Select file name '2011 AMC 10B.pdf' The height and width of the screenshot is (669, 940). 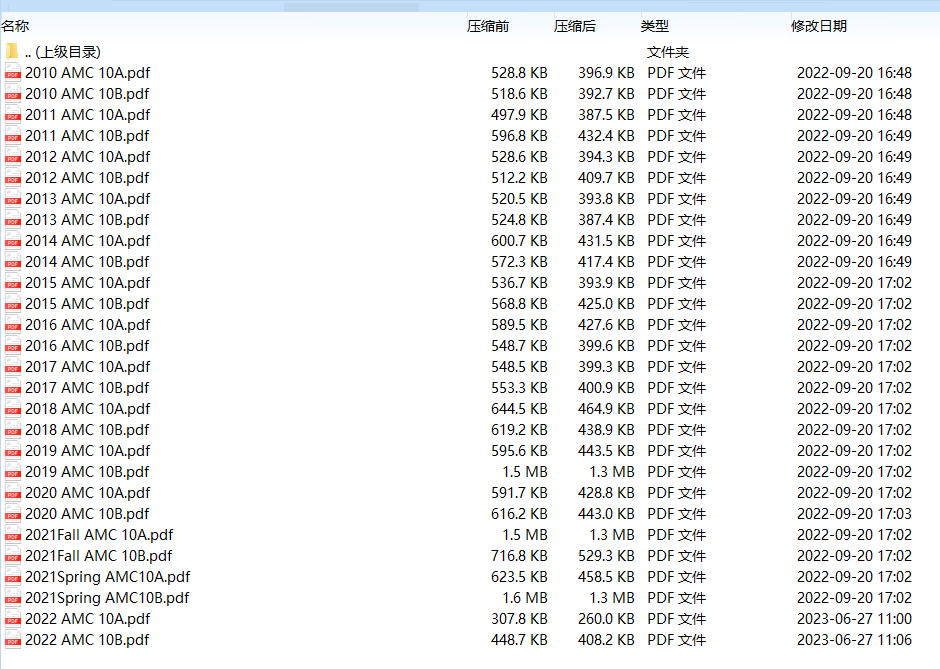click(x=87, y=135)
